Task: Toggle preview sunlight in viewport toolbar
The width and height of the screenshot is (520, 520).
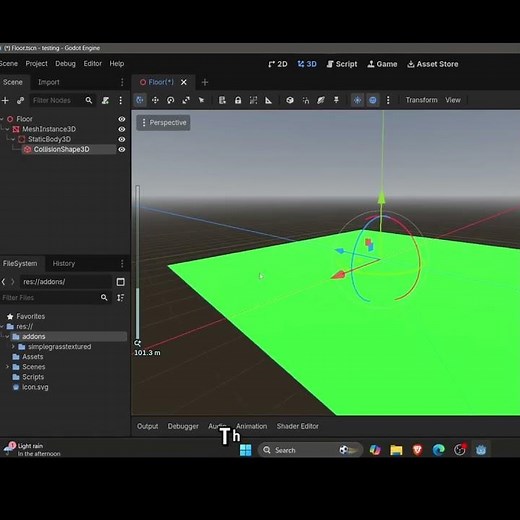Action: [357, 100]
